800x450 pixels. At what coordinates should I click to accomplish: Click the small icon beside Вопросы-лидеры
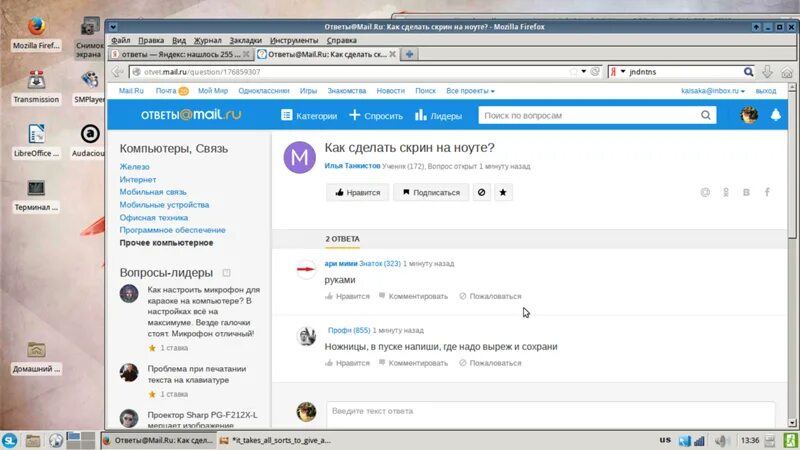point(227,273)
